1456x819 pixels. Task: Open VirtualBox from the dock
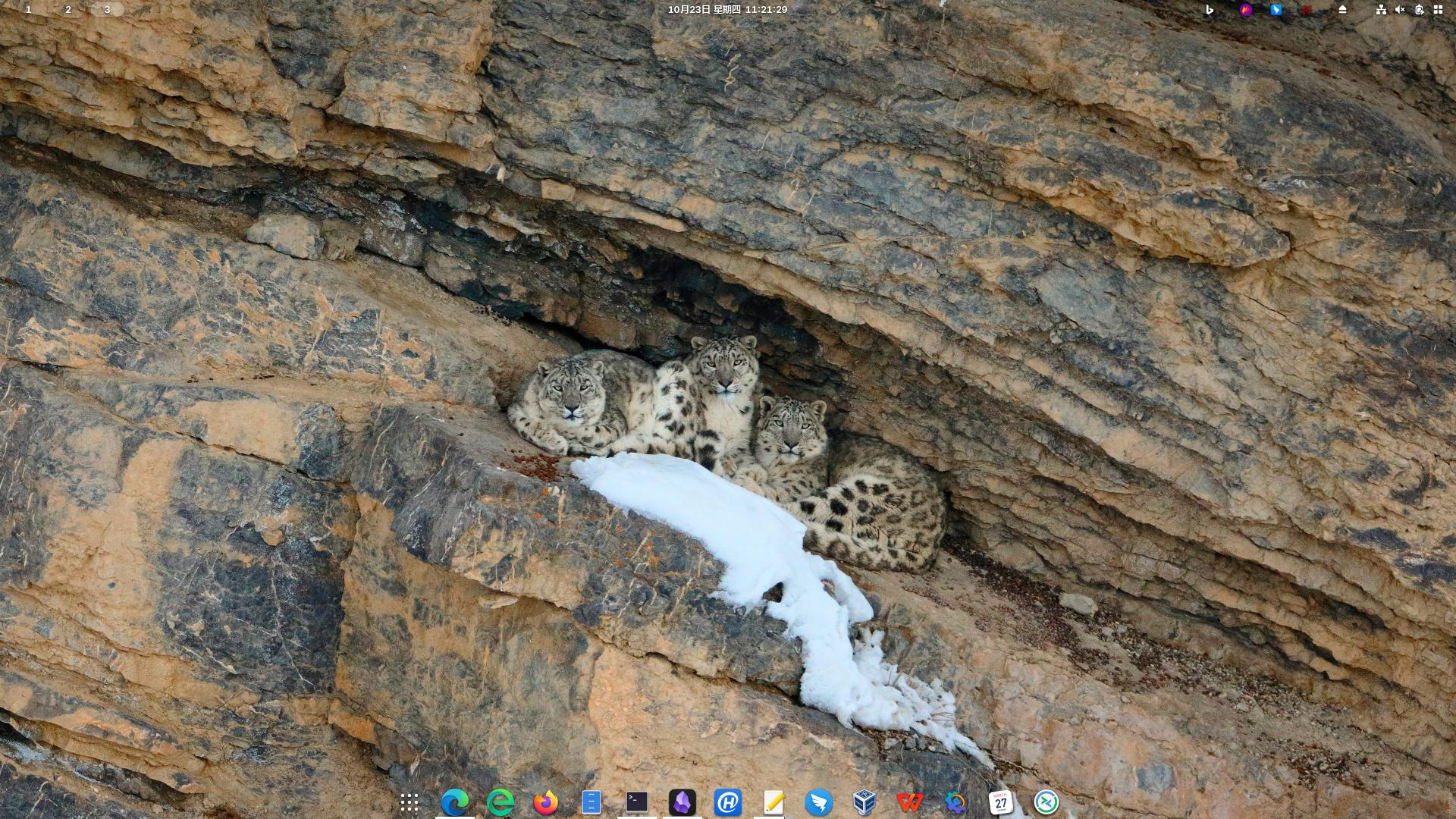(864, 802)
